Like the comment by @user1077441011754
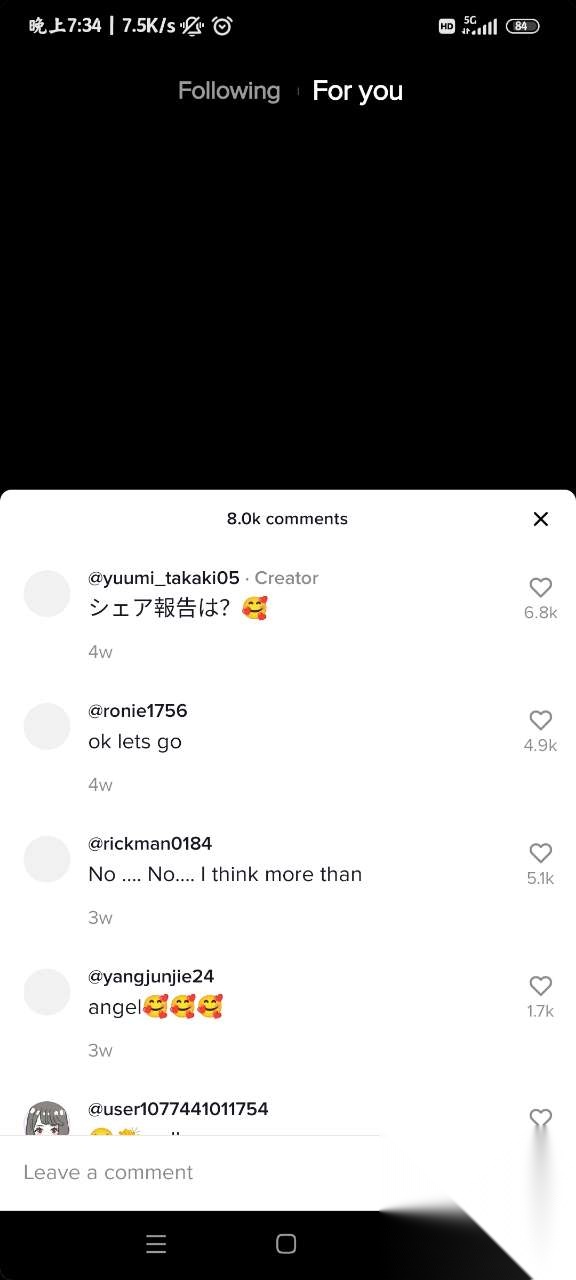576x1280 pixels. coord(540,1119)
